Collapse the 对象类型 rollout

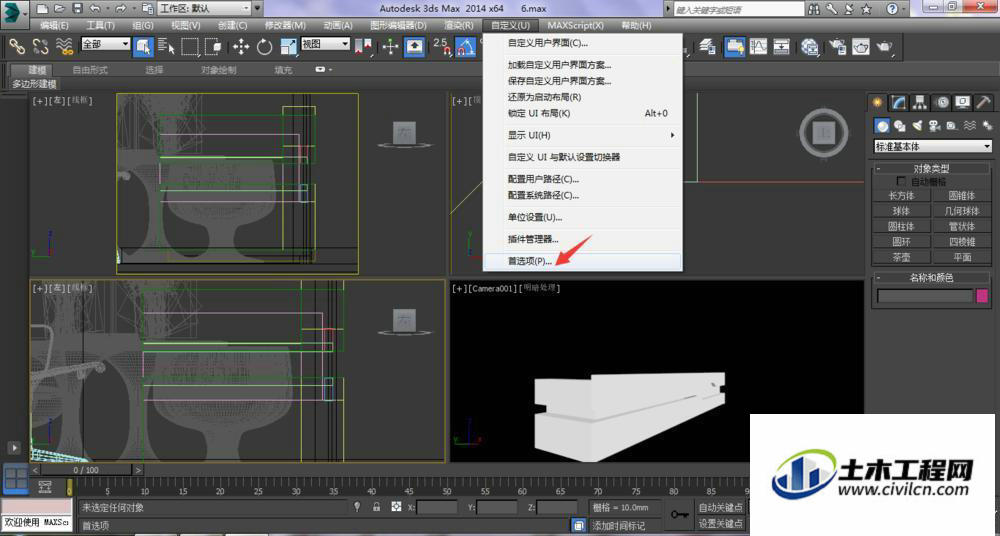(931, 168)
